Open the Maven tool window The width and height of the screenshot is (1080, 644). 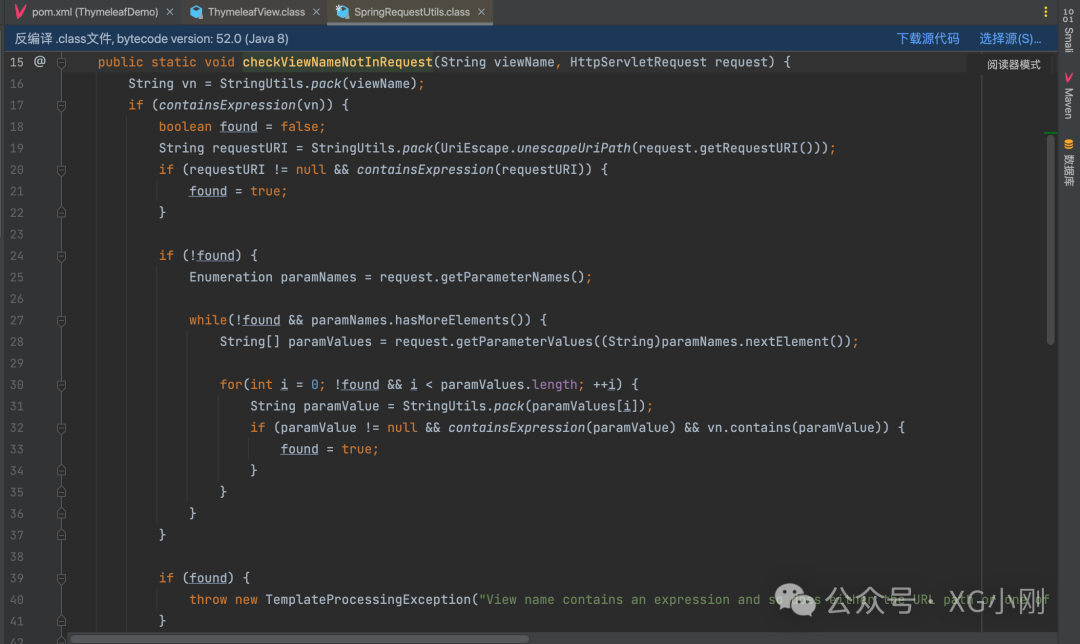tap(1068, 96)
